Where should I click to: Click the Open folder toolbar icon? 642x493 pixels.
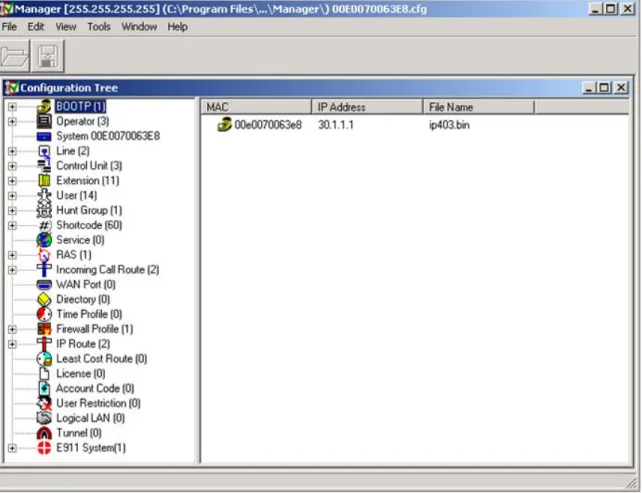15,56
